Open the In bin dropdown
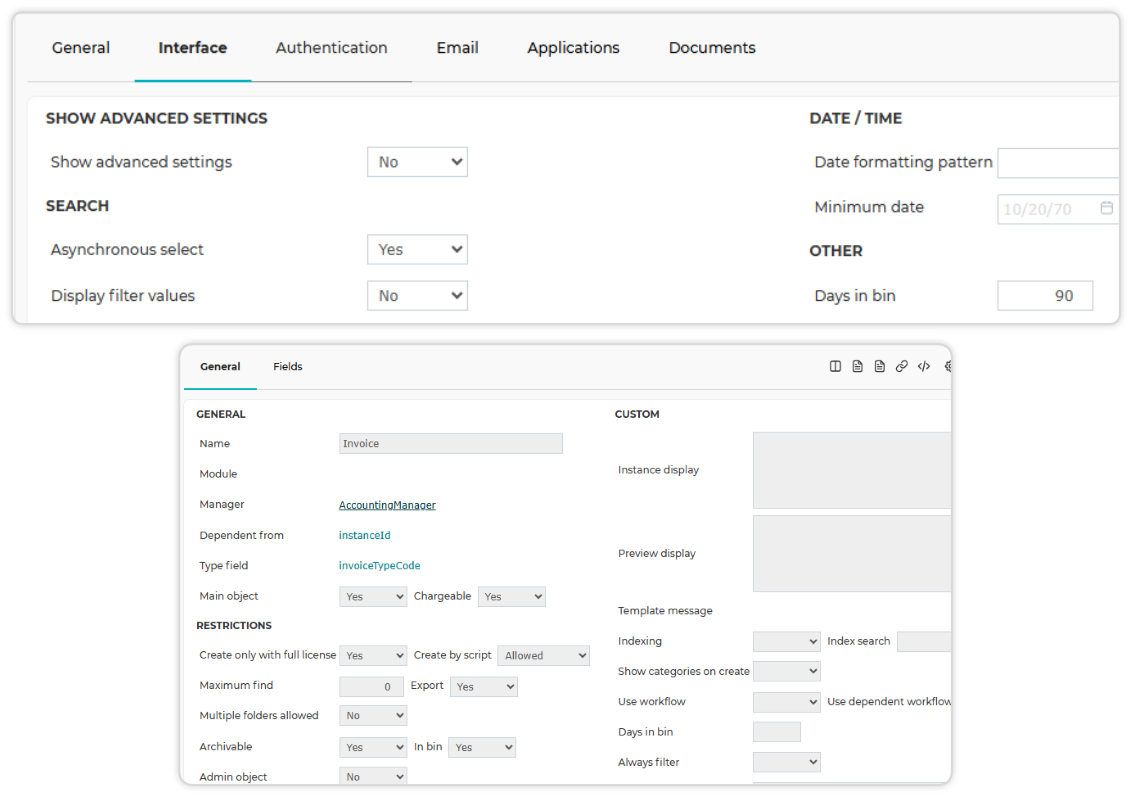1132x797 pixels. (x=482, y=747)
